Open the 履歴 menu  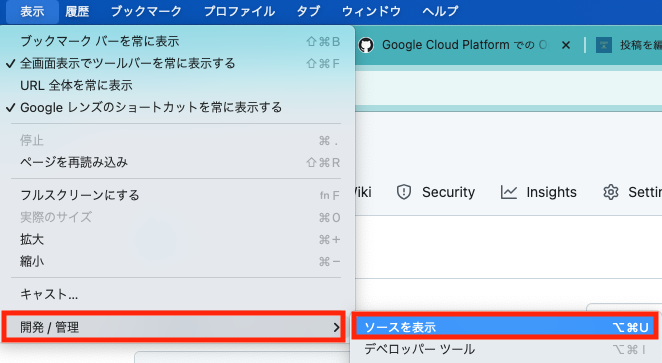(x=77, y=11)
